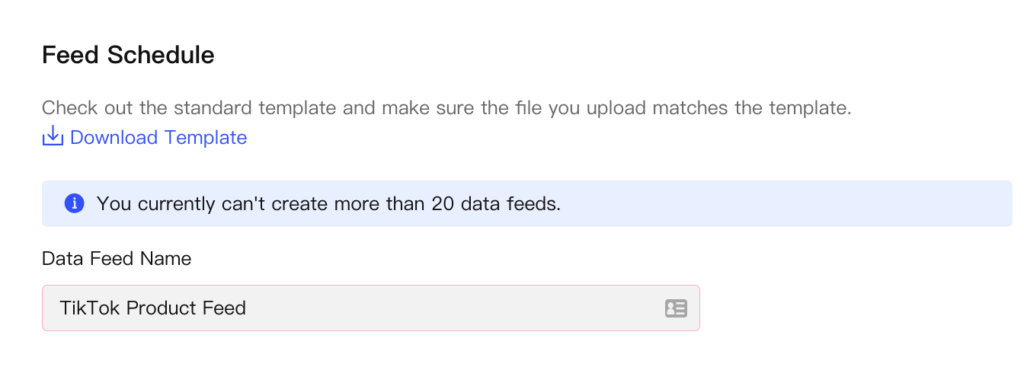The image size is (1024, 367).
Task: Click the Data Feed Name label
Action: (x=117, y=259)
